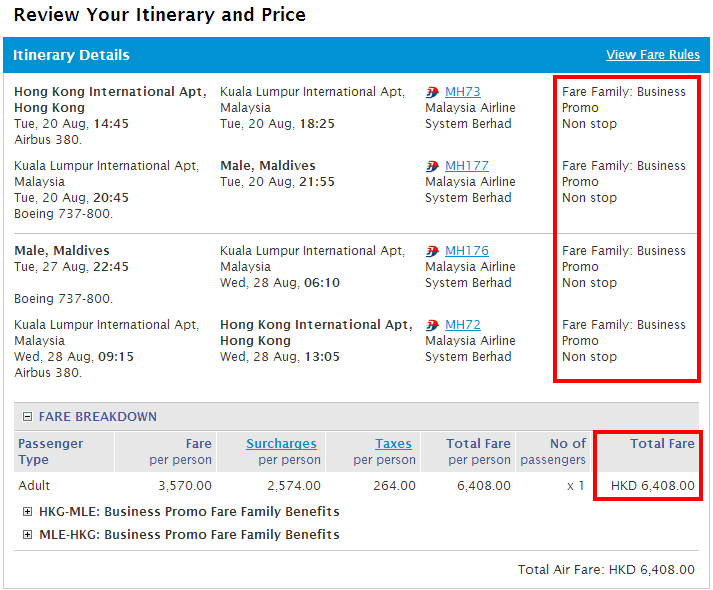Open flight MH176 details link

tap(466, 251)
